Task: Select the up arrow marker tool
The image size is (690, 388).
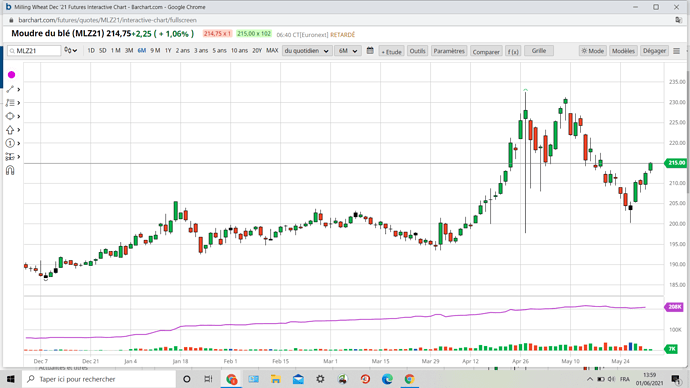Action: (10, 130)
